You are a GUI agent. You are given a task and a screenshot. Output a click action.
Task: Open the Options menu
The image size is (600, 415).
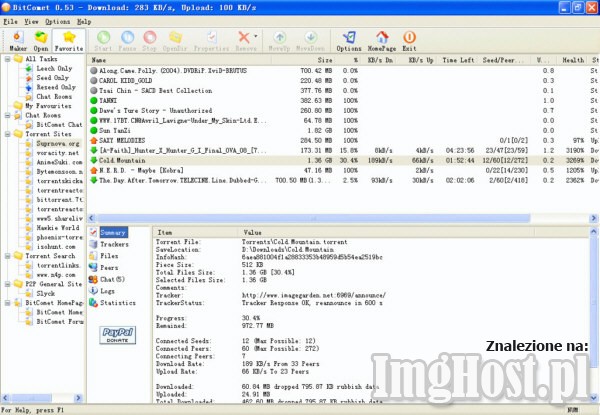57,22
